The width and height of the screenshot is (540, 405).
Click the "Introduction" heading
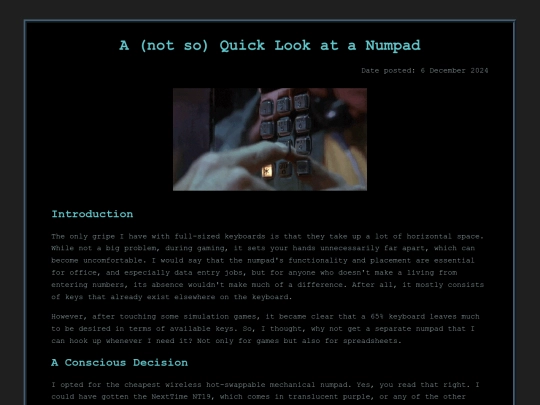coord(92,214)
